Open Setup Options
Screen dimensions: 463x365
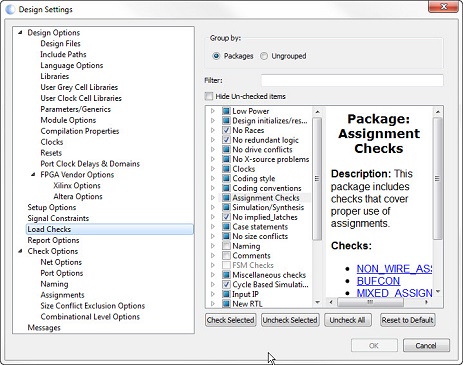52,207
